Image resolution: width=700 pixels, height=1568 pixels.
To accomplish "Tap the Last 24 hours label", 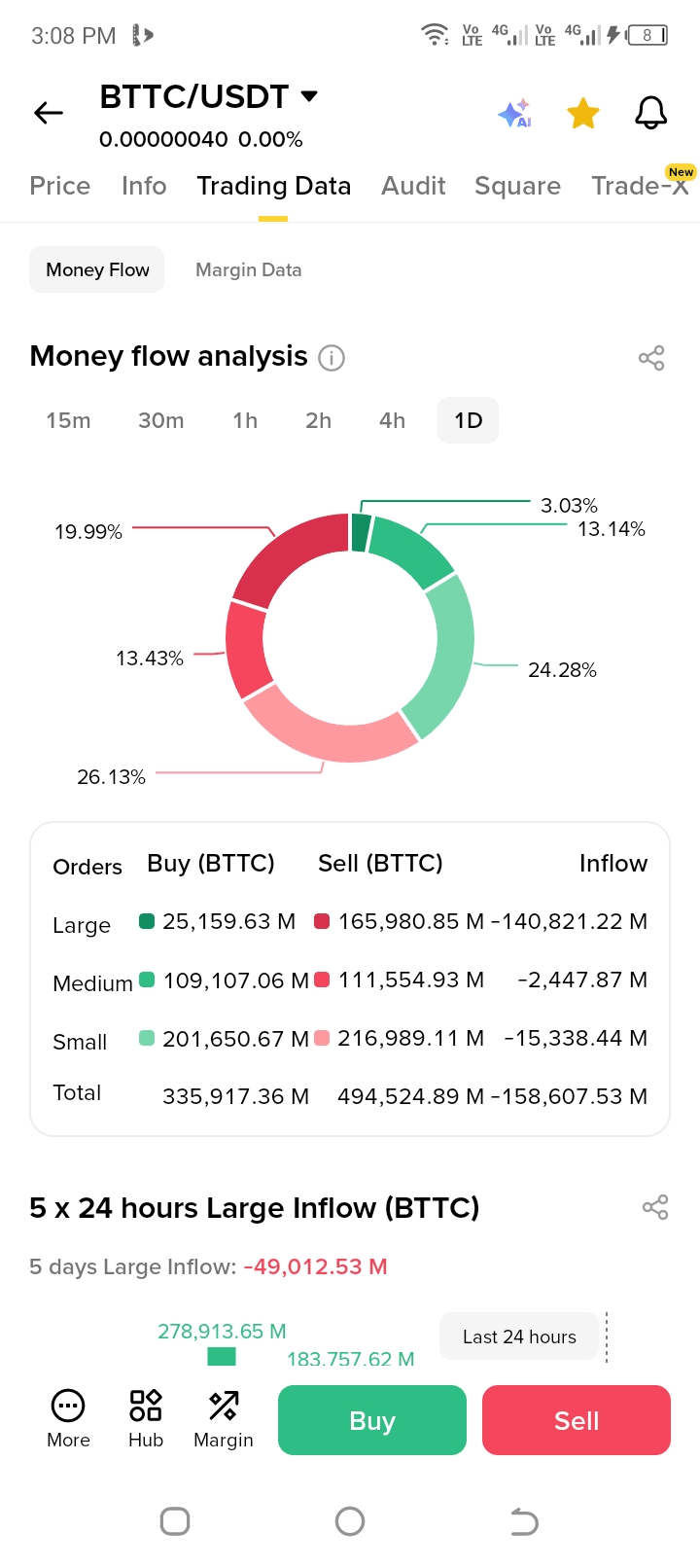I will (519, 1336).
